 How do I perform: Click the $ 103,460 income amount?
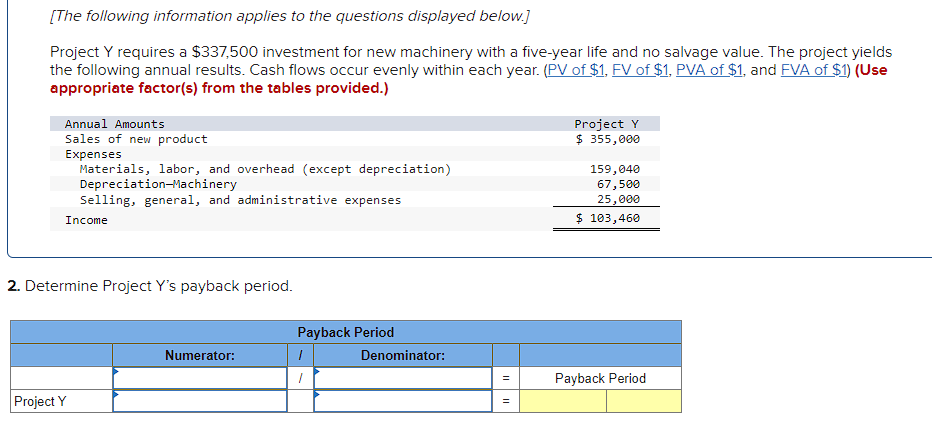(607, 218)
